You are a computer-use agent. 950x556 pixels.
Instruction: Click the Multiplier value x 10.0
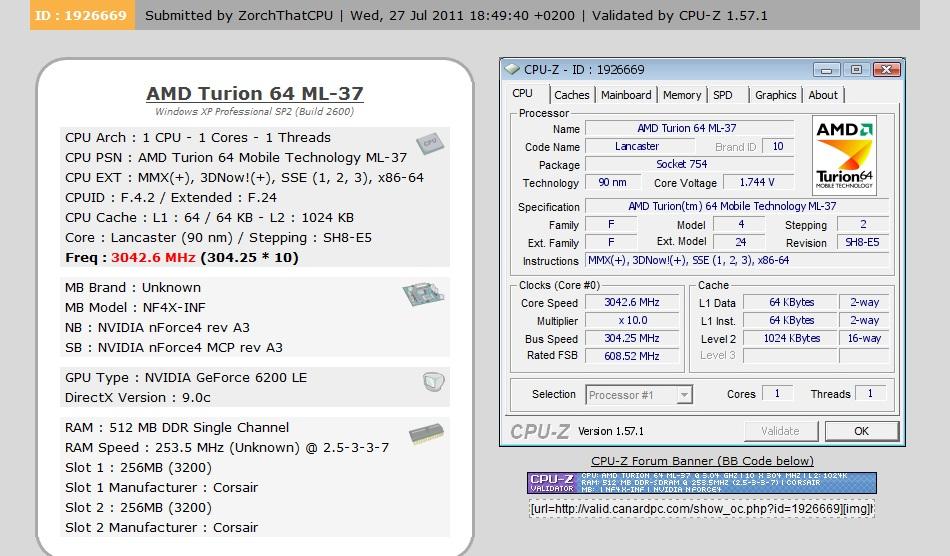click(x=632, y=320)
